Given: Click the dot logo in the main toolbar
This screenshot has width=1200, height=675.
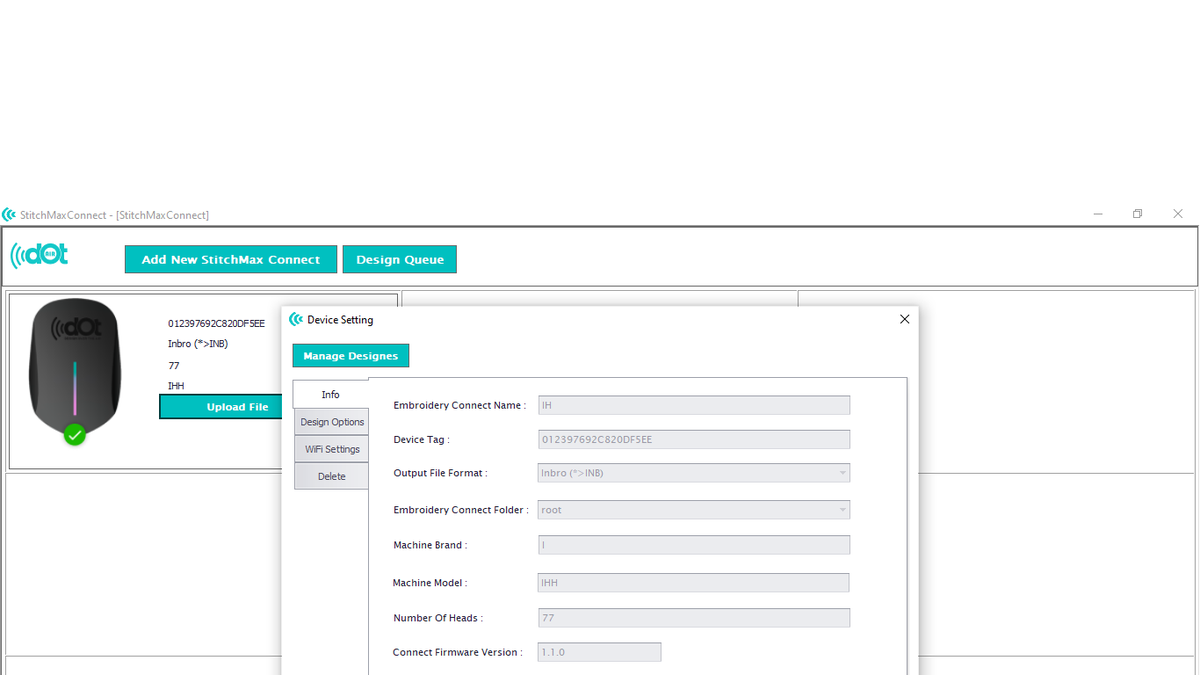Looking at the screenshot, I should pyautogui.click(x=40, y=255).
